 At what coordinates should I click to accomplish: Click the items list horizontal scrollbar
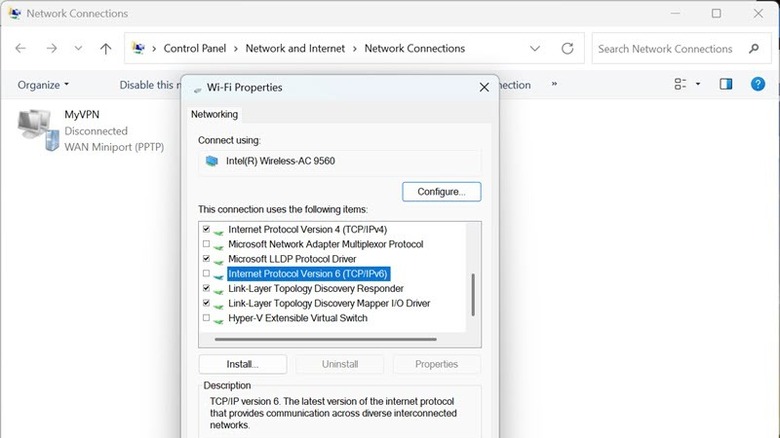[326, 339]
